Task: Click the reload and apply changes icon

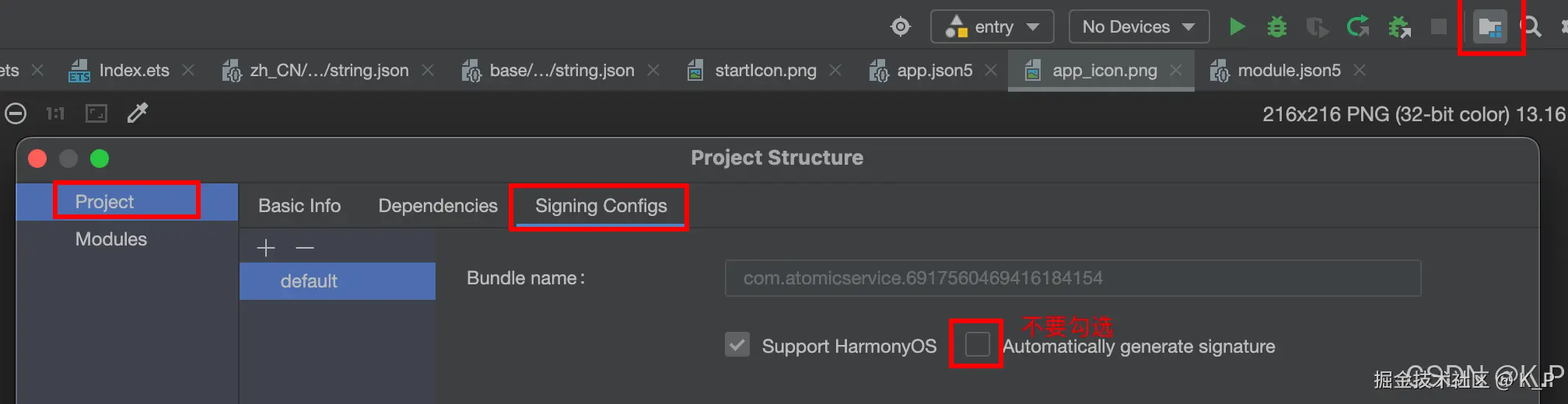Action: pos(1358,27)
